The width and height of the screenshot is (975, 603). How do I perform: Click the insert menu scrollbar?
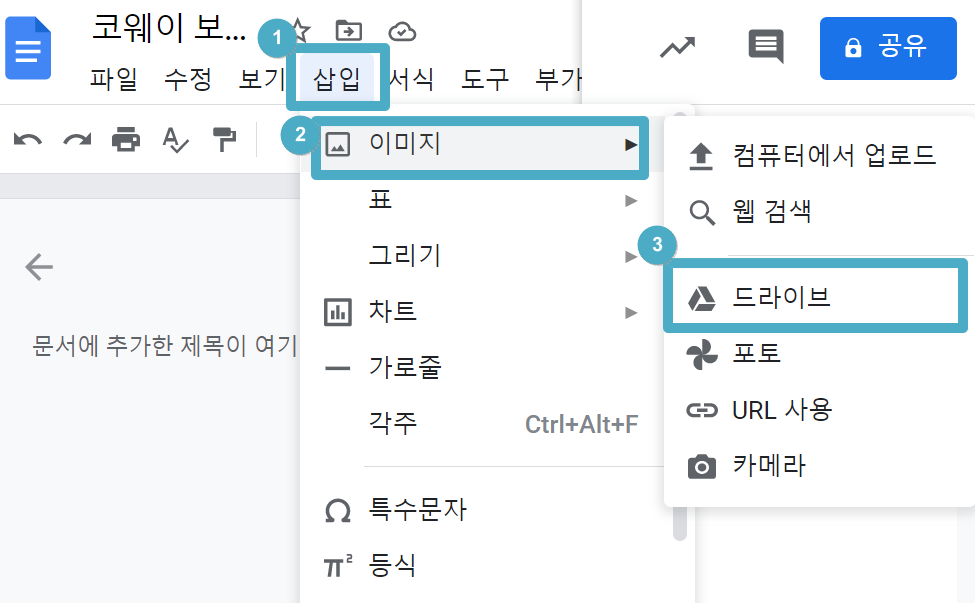(x=680, y=523)
